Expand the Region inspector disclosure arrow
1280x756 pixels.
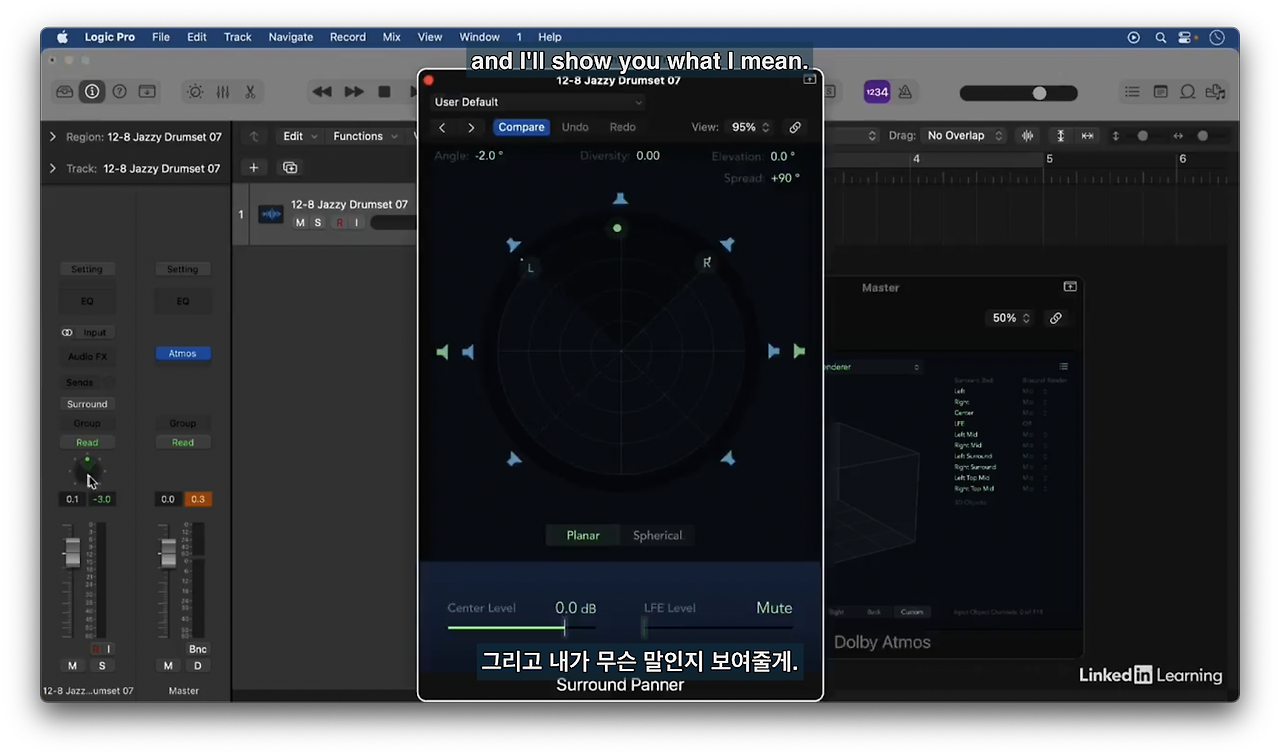(x=52, y=137)
